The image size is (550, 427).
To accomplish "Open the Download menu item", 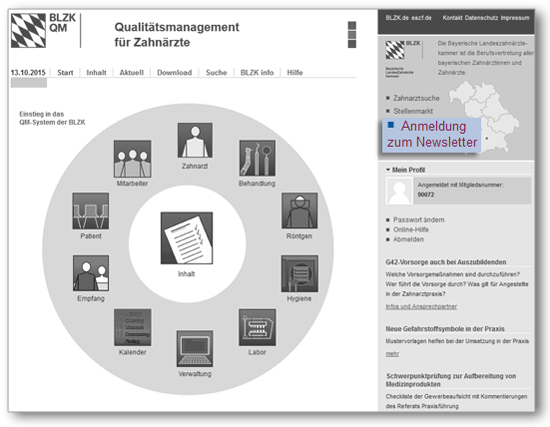I will pos(174,73).
